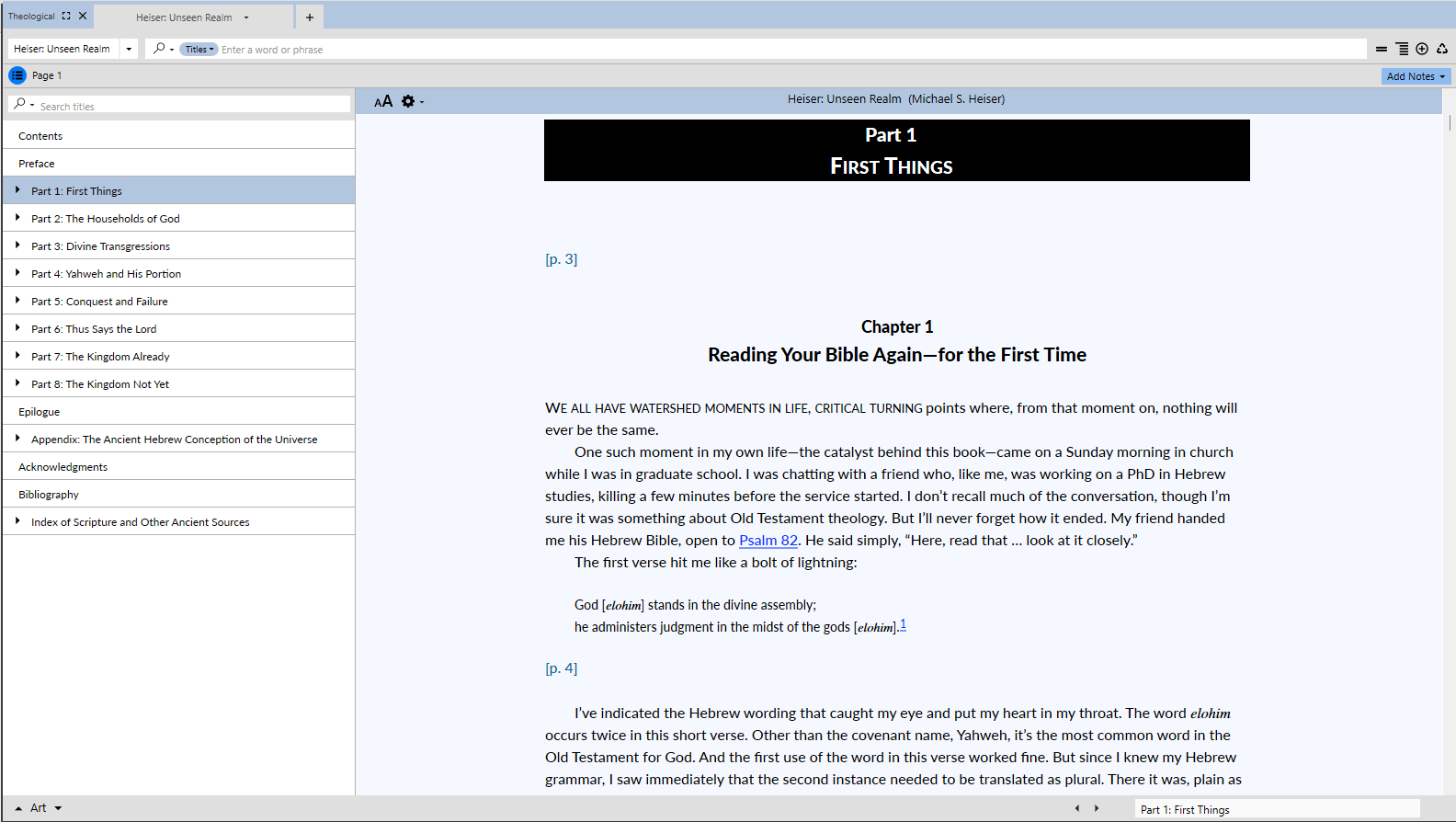
Task: Open the Titles search scope dropdown
Action: point(199,50)
